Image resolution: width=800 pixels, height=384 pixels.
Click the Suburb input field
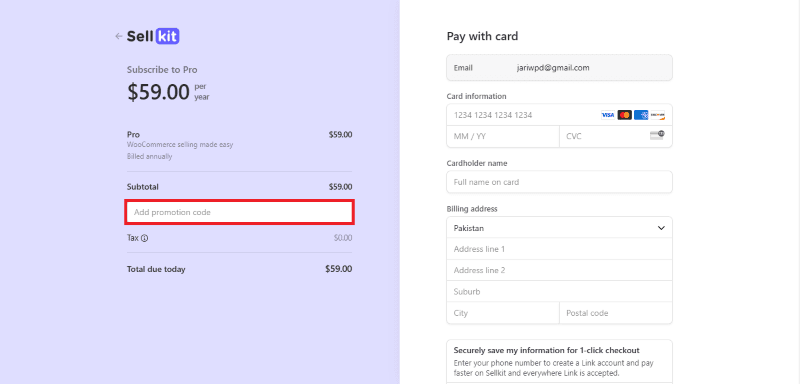coord(559,292)
